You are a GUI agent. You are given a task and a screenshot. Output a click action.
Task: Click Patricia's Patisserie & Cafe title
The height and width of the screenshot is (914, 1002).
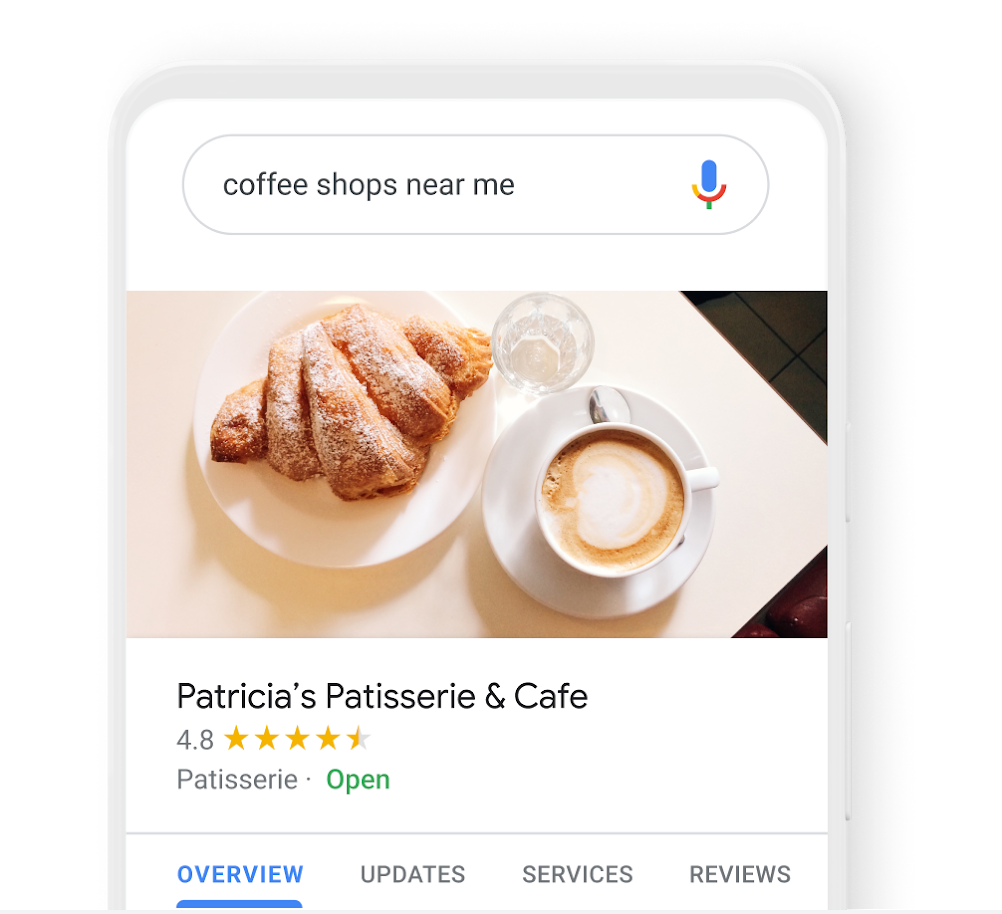point(382,696)
